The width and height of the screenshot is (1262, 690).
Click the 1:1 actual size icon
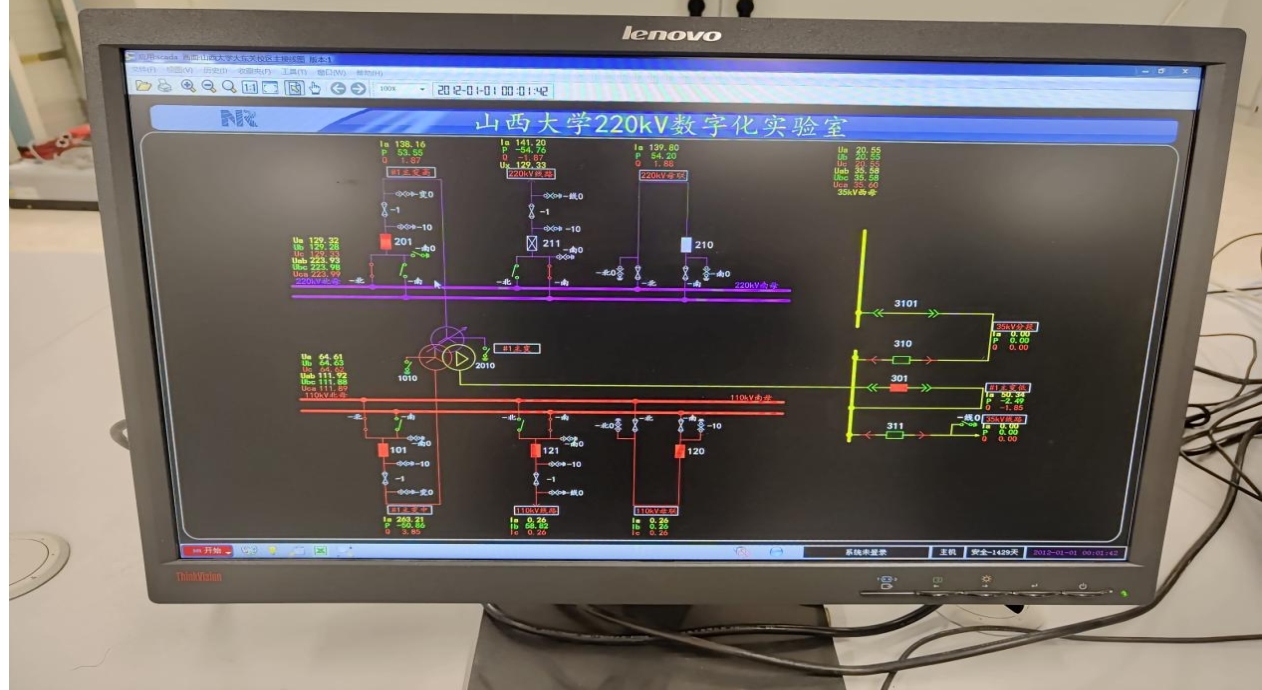coord(250,88)
